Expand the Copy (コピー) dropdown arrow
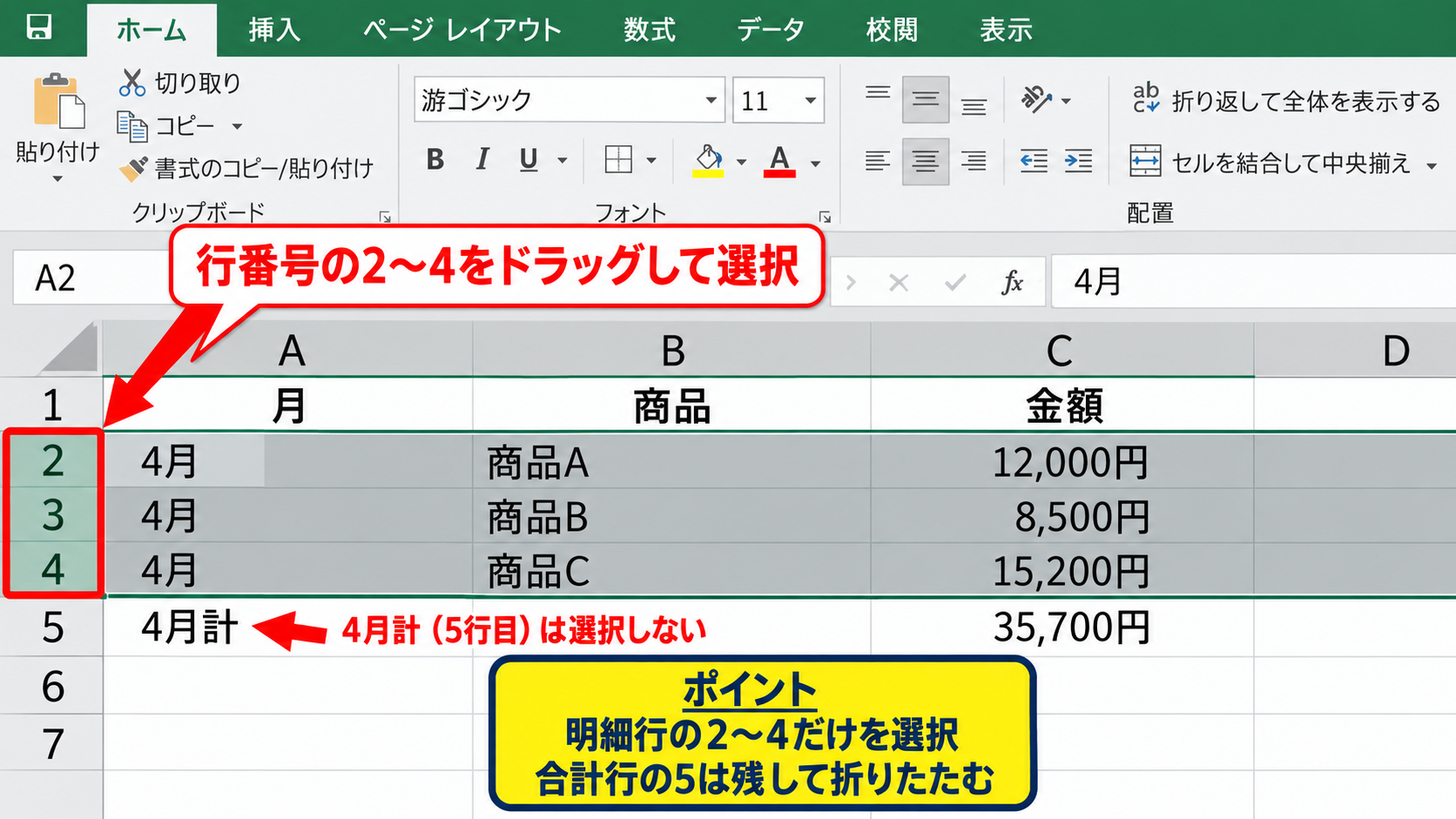The width and height of the screenshot is (1456, 819). pyautogui.click(x=237, y=127)
